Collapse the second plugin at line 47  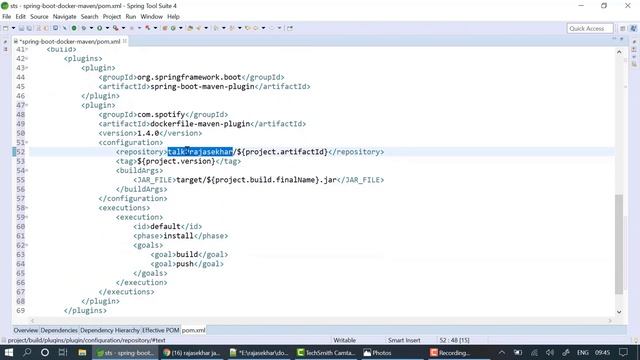pos(27,105)
